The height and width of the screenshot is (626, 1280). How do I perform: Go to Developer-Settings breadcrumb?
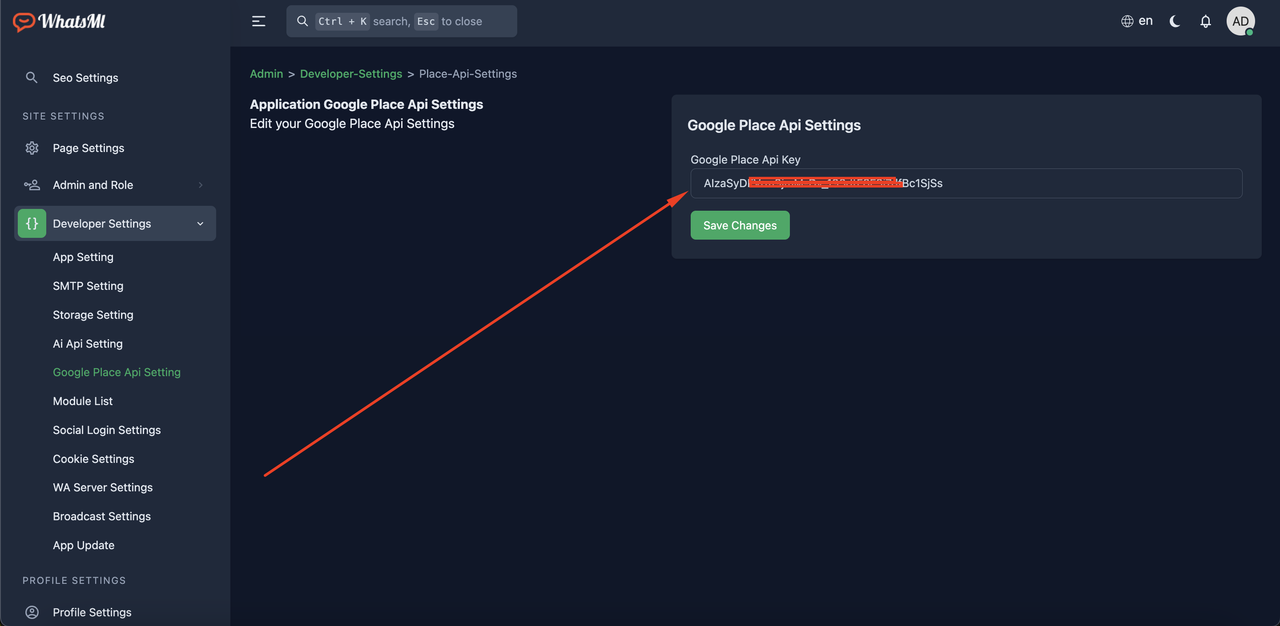pyautogui.click(x=351, y=74)
